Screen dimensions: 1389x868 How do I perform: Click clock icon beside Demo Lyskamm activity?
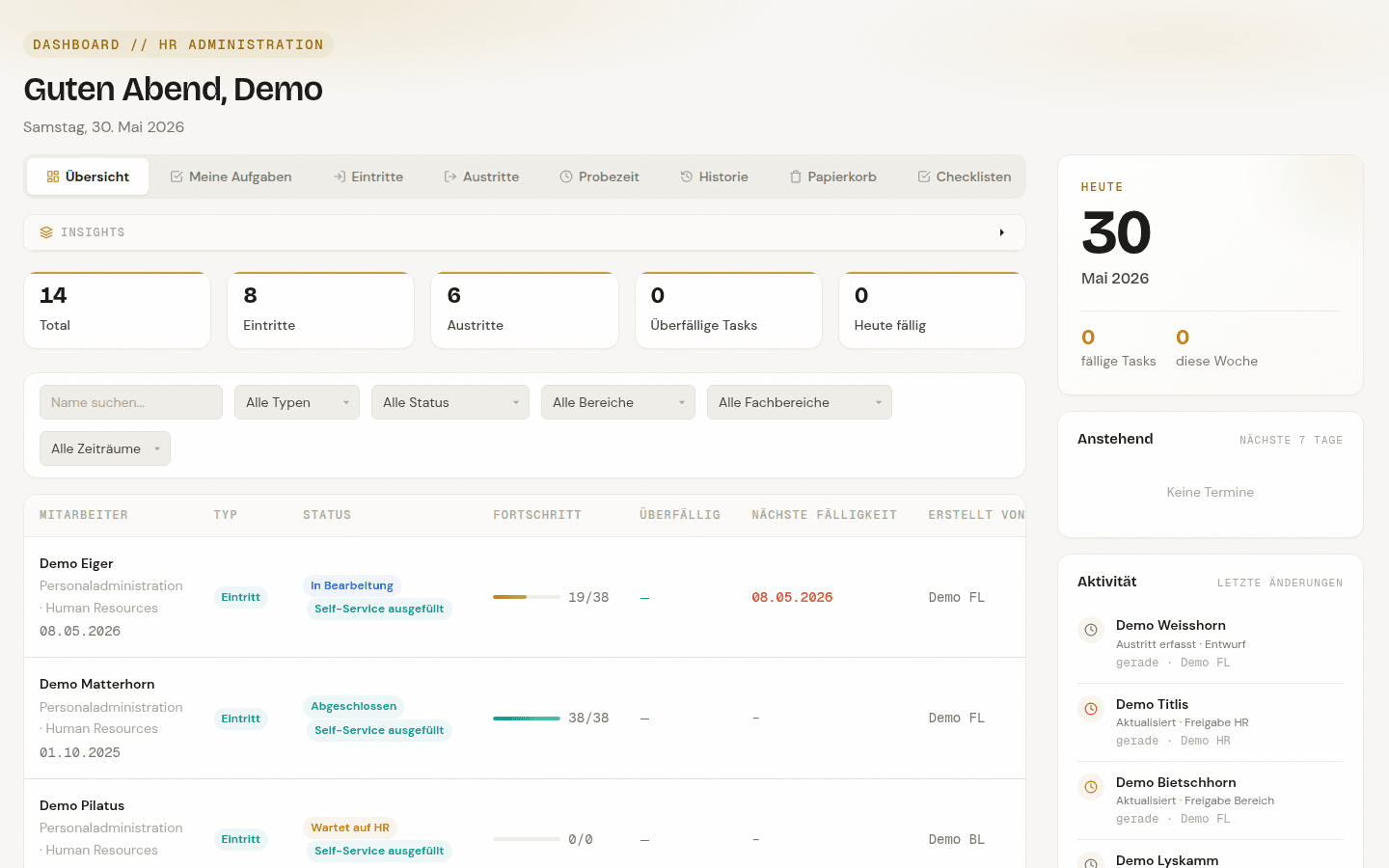[x=1091, y=862]
